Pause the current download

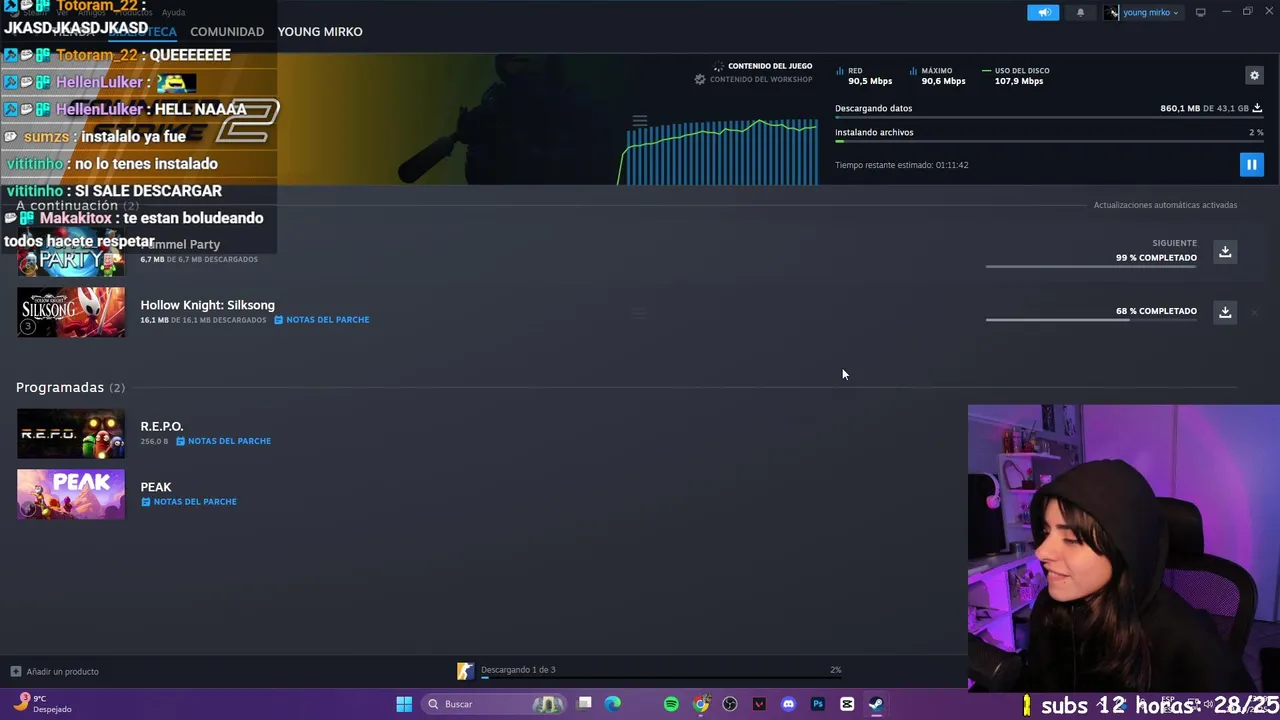[x=1251, y=165]
